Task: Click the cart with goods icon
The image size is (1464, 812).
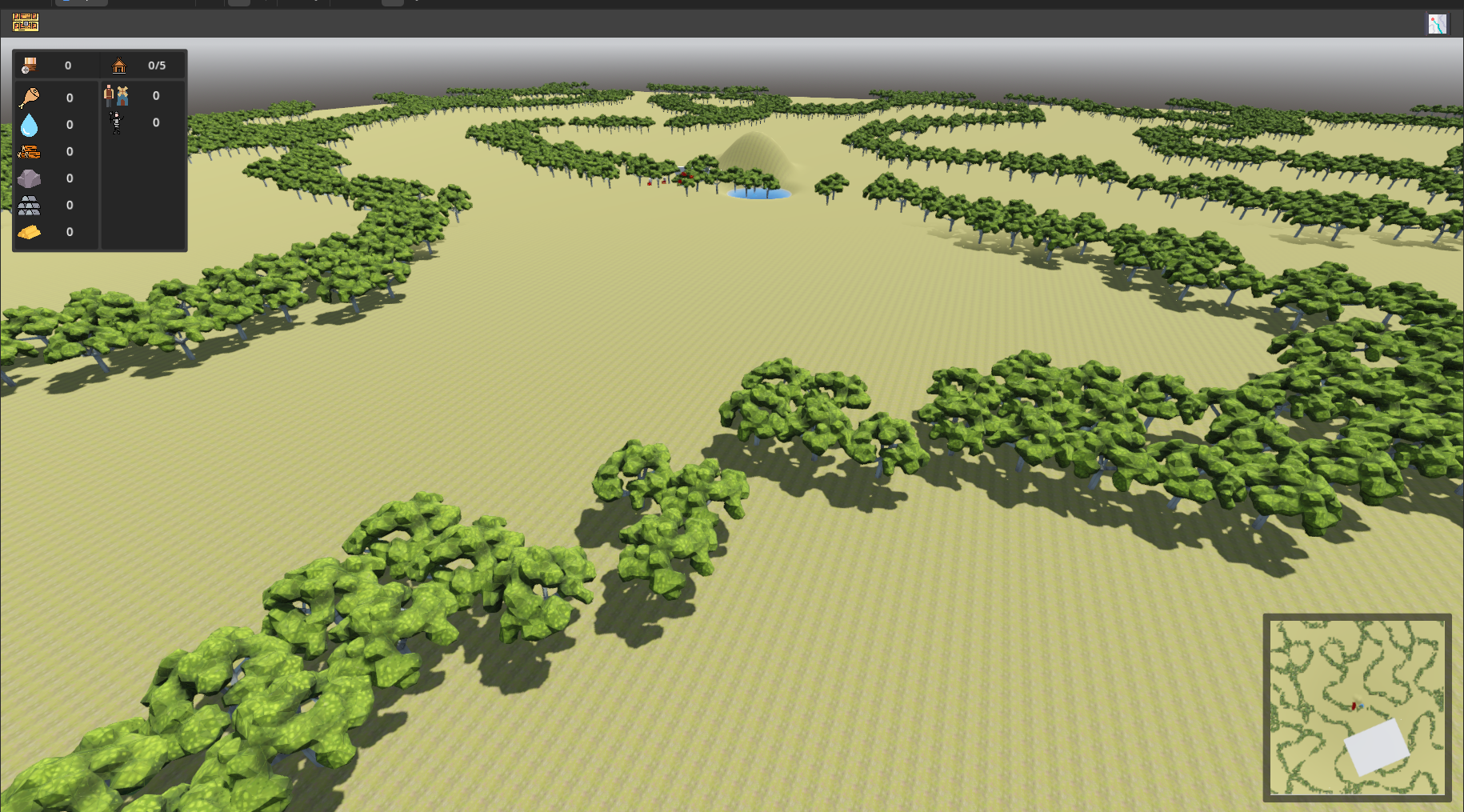Action: pyautogui.click(x=30, y=66)
